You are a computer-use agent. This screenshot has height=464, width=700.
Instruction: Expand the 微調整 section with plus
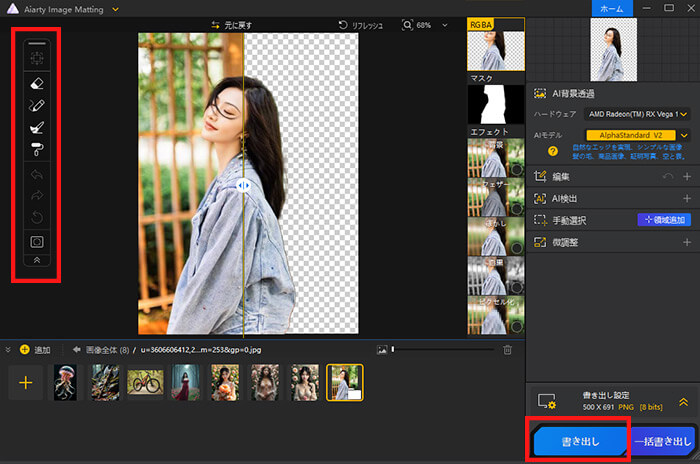[x=686, y=242]
